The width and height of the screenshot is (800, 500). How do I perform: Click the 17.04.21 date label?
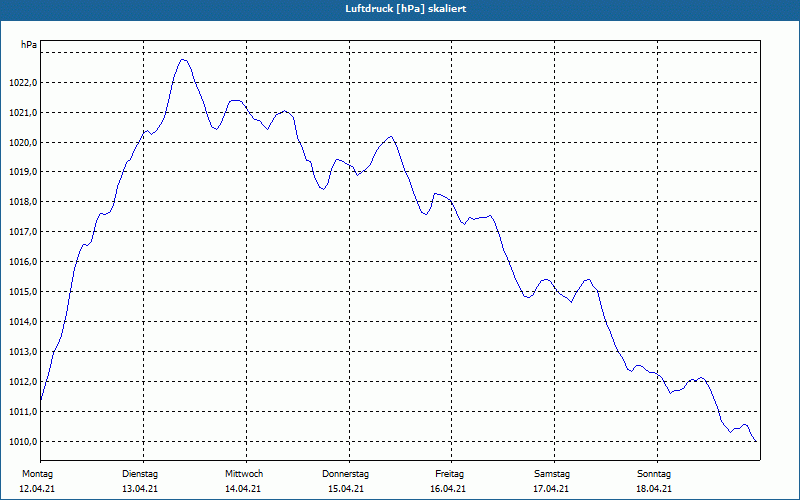click(x=551, y=489)
